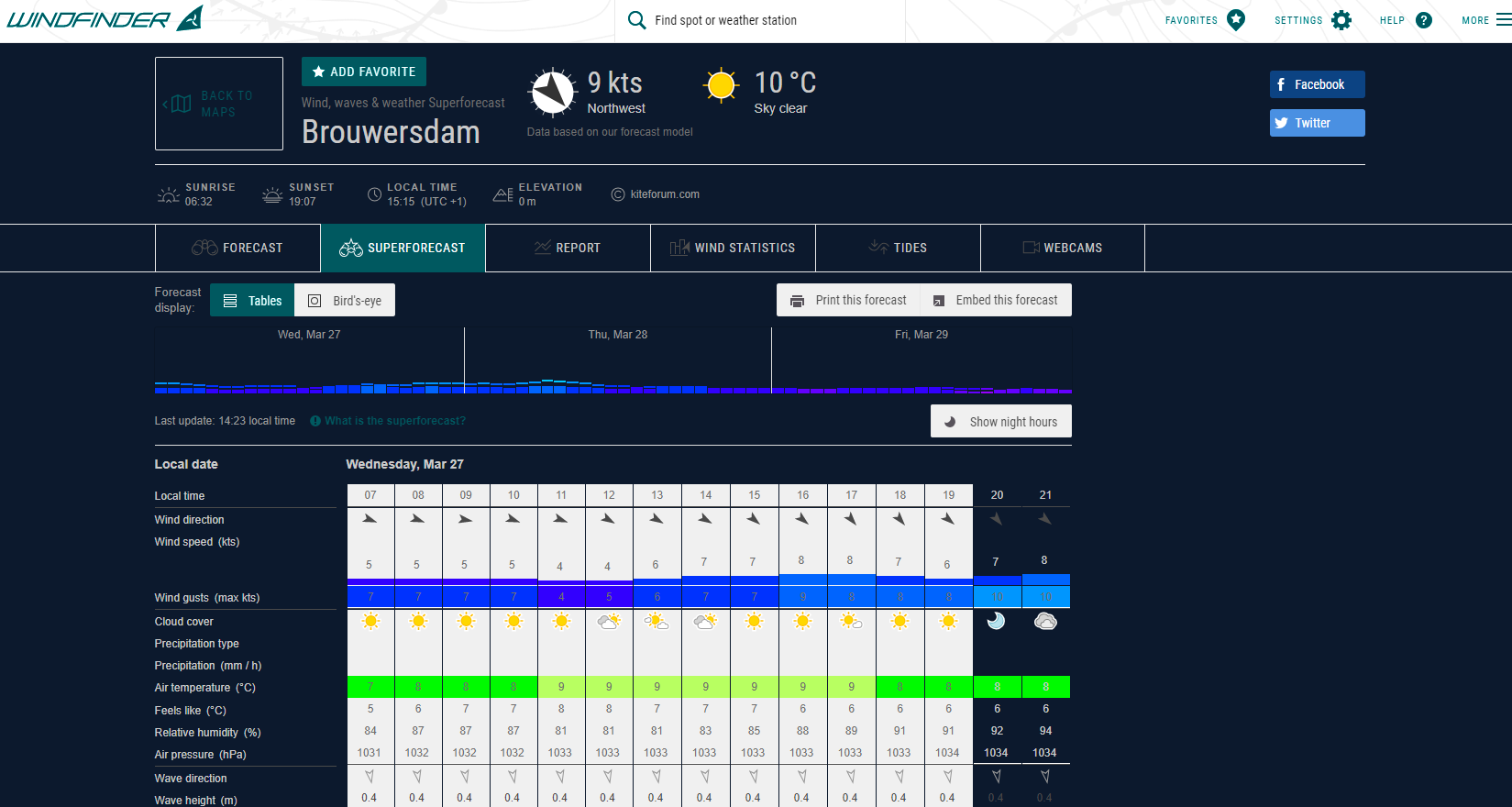Image resolution: width=1512 pixels, height=807 pixels.
Task: Share on Twitter
Action: pos(1317,123)
